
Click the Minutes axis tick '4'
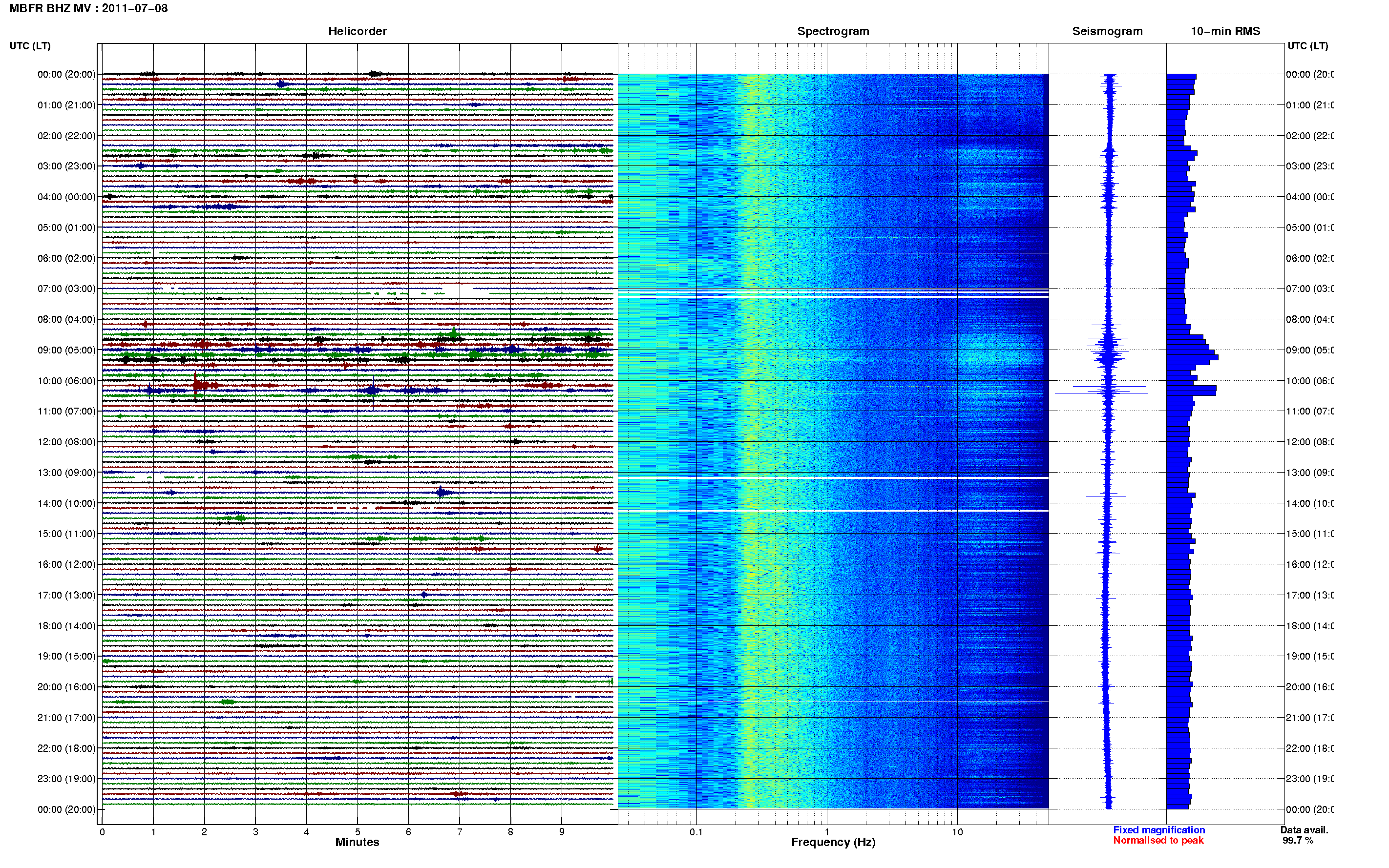click(307, 832)
